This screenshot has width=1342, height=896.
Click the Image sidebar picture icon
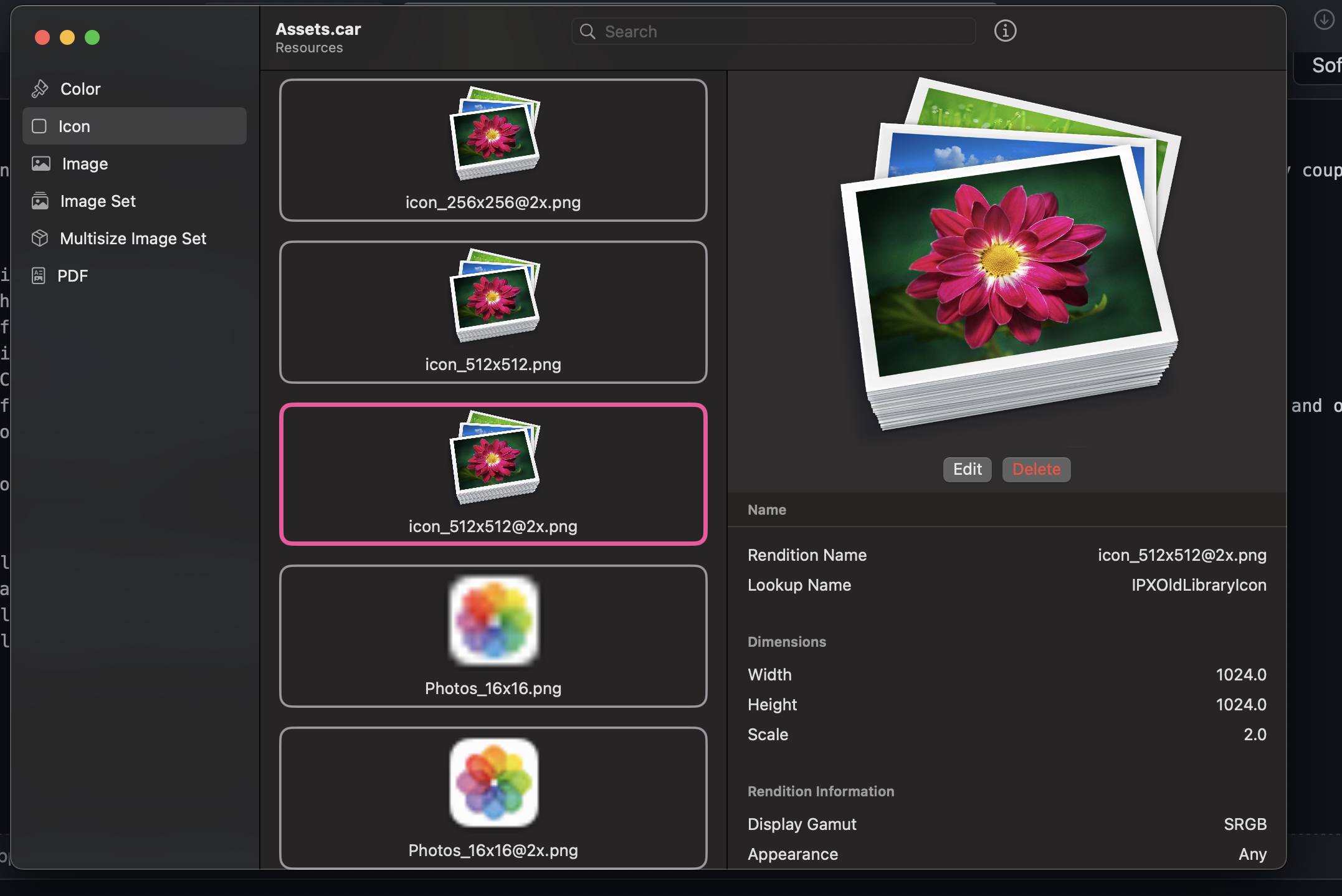point(41,164)
